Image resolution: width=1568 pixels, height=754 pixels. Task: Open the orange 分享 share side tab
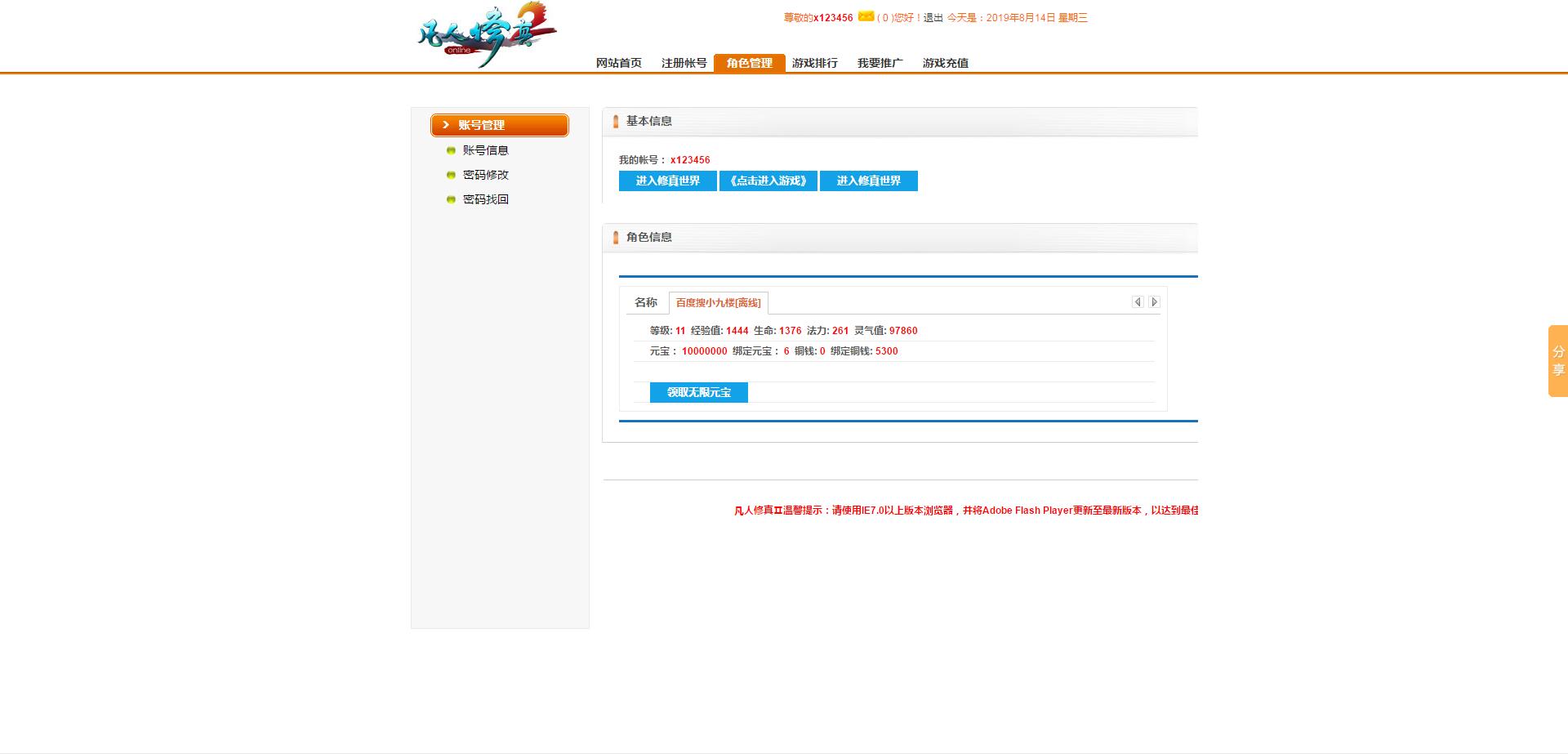click(1557, 361)
